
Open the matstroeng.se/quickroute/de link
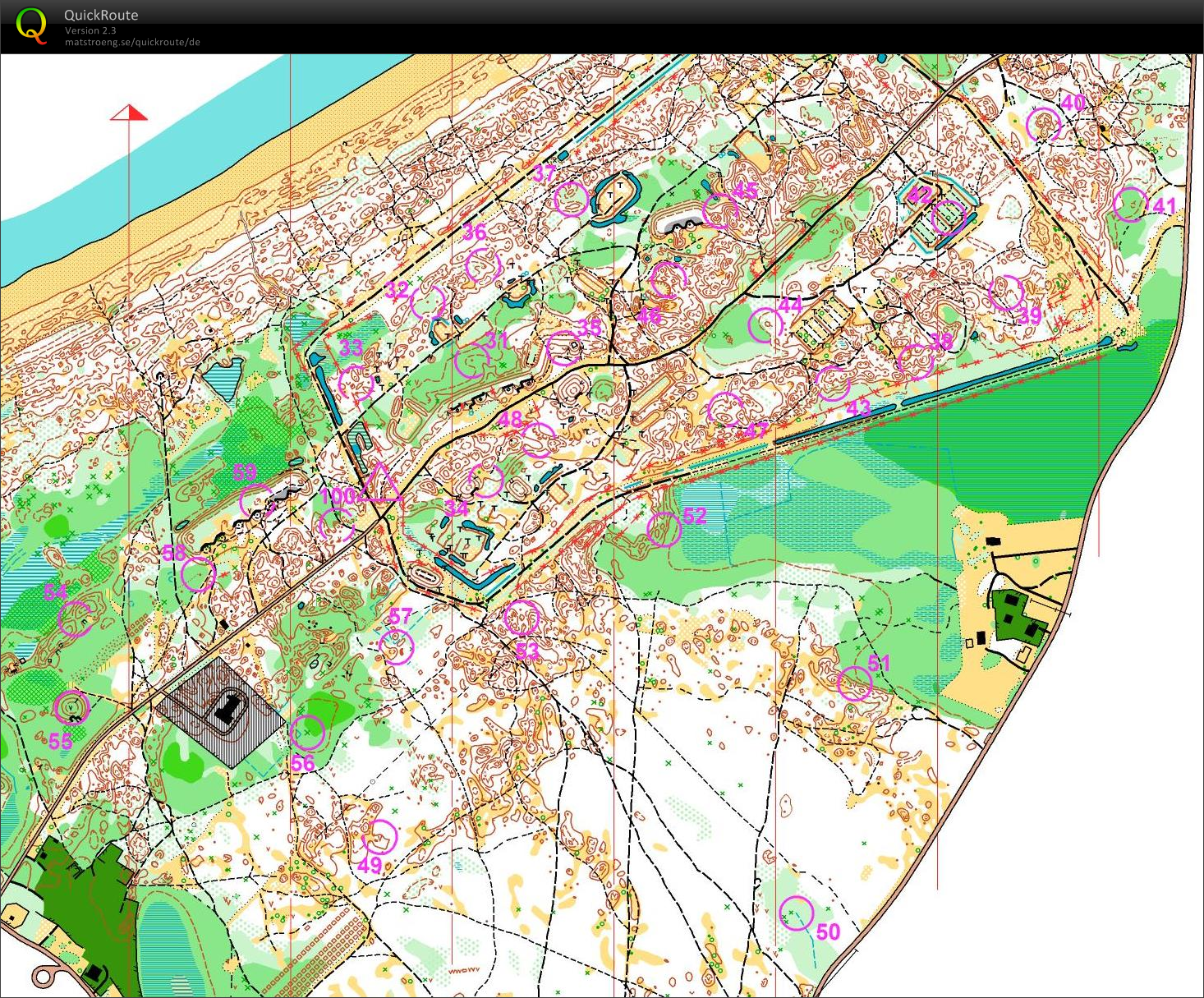(x=132, y=42)
